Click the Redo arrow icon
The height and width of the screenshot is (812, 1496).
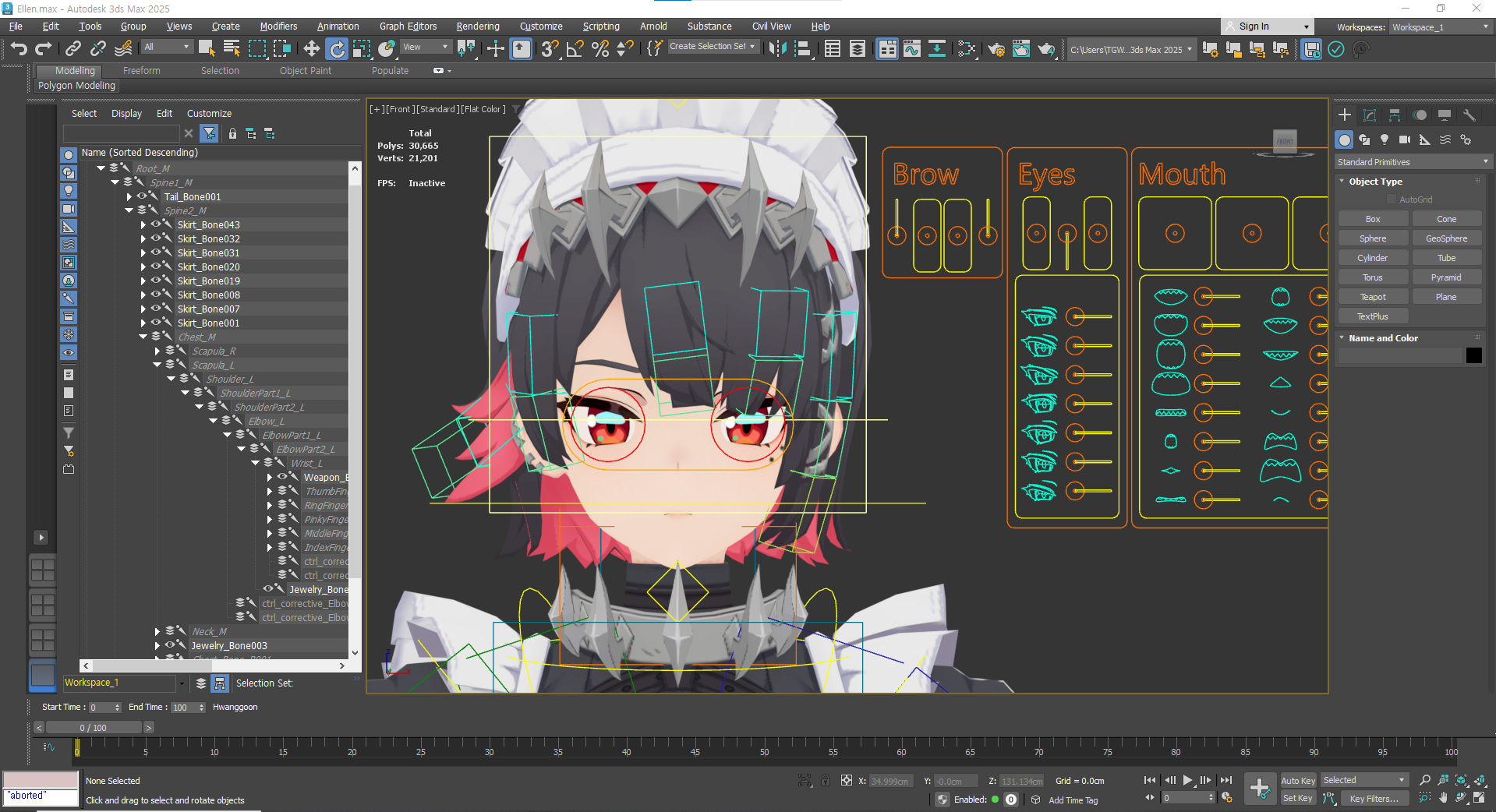coord(43,49)
